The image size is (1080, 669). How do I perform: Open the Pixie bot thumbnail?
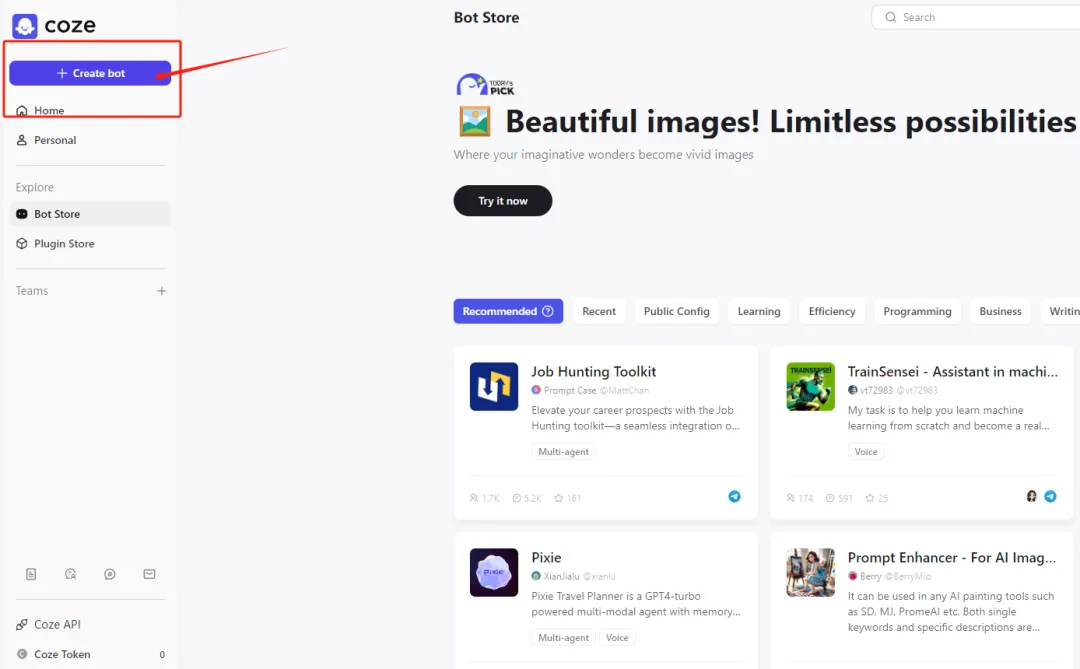coord(494,573)
